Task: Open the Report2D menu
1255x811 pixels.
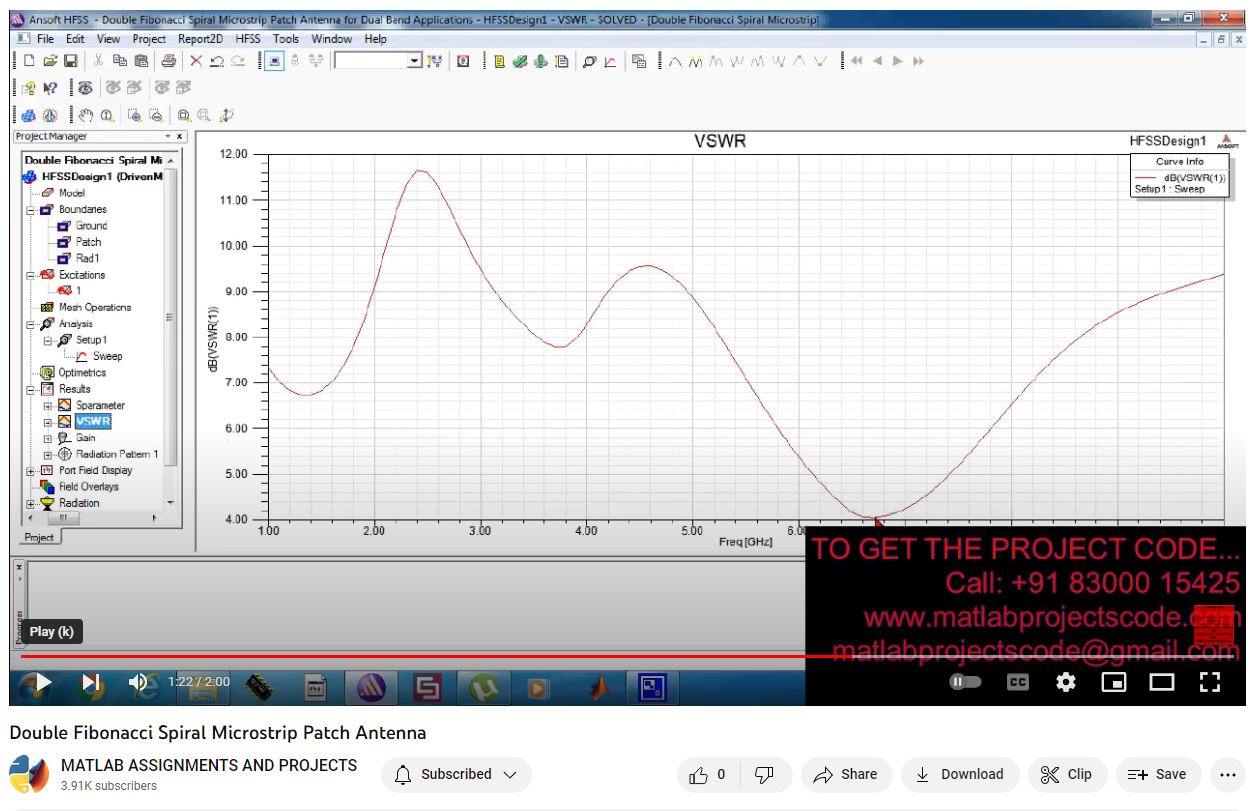Action: click(200, 39)
